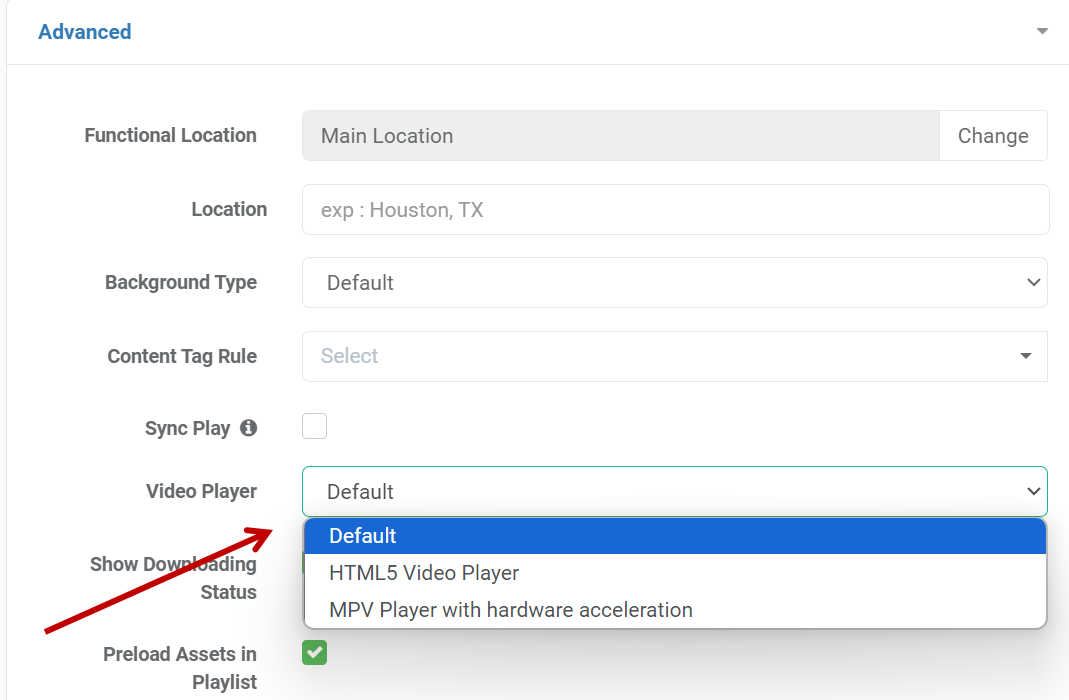Open the Background Type dropdown
The height and width of the screenshot is (700, 1069).
674,283
